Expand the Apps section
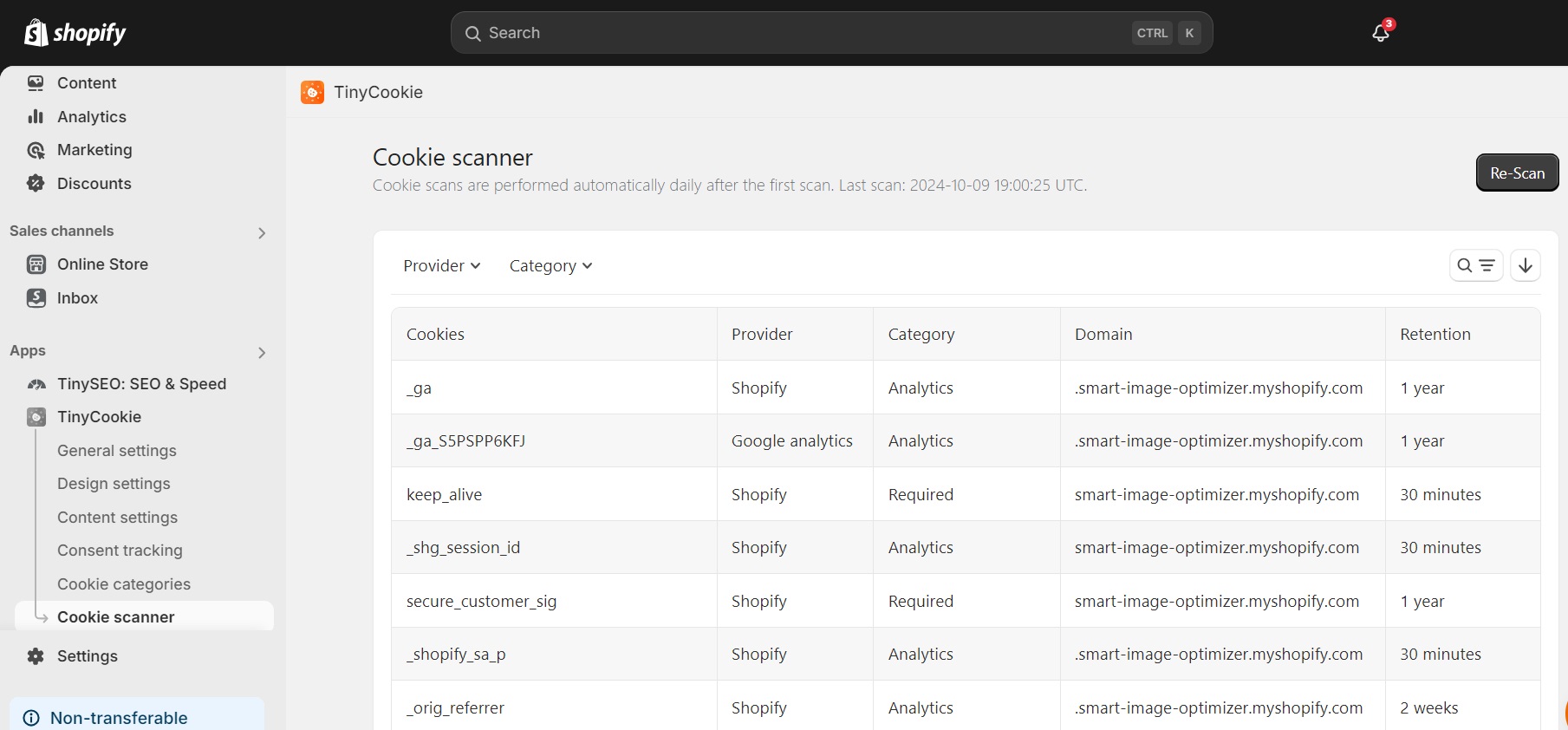1568x730 pixels. (x=262, y=352)
